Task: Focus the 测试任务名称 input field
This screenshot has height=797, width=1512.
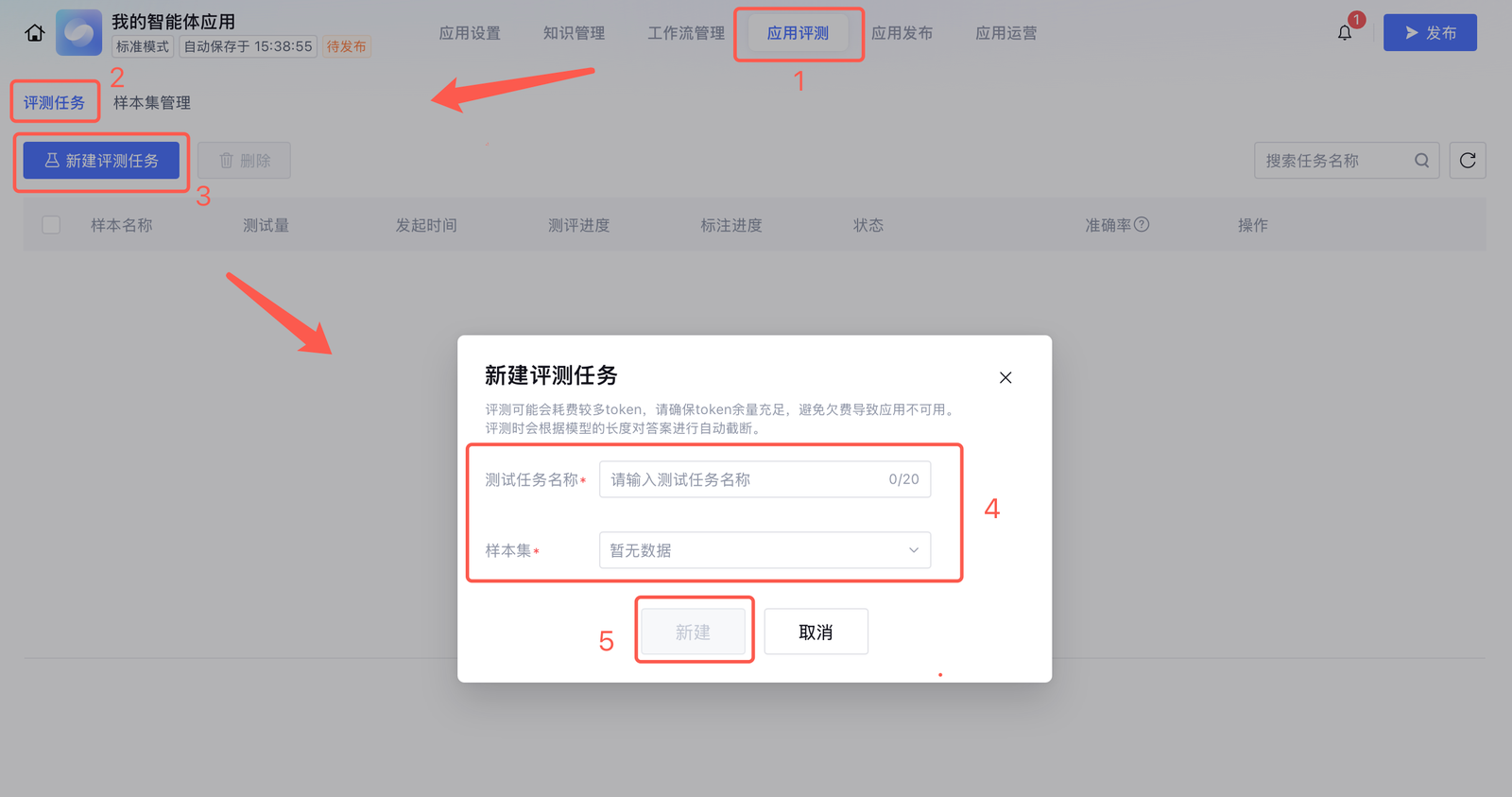Action: tap(765, 479)
